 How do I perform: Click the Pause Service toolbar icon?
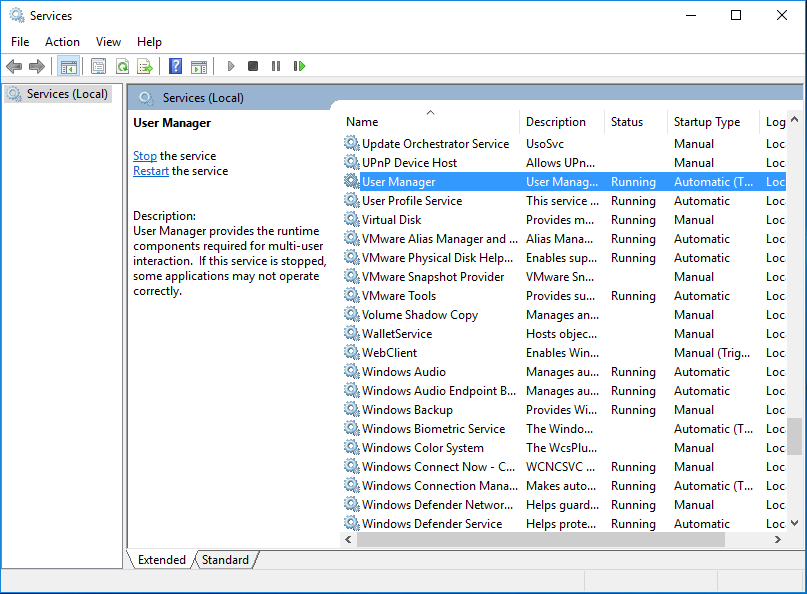(276, 66)
